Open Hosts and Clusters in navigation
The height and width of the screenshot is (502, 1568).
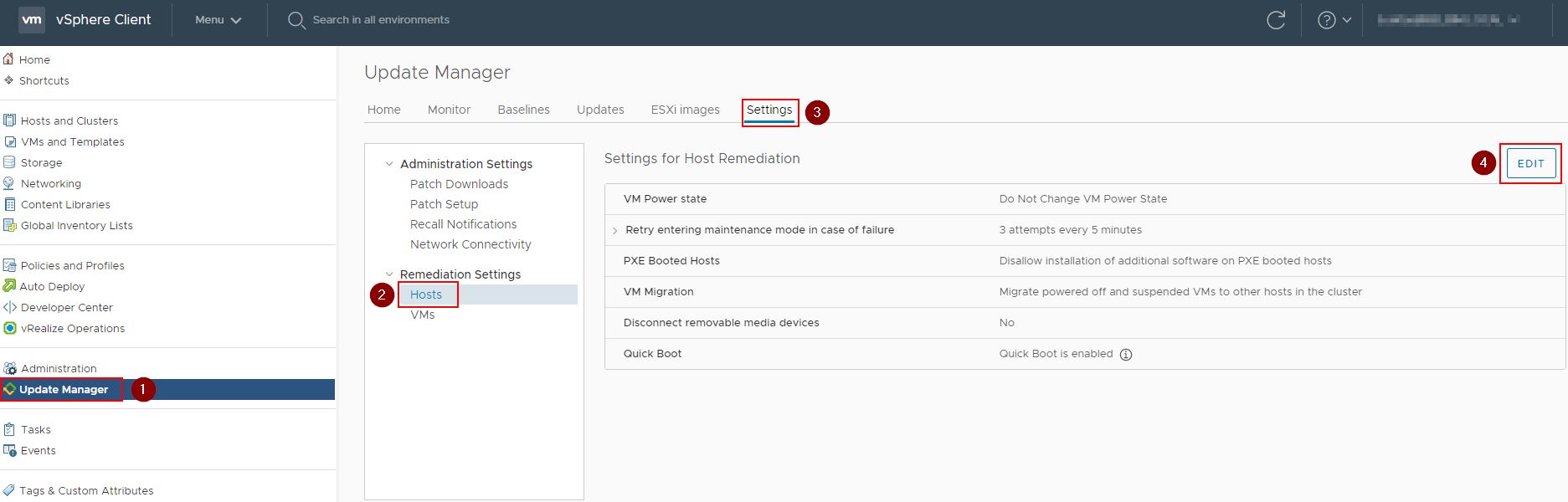pos(69,120)
